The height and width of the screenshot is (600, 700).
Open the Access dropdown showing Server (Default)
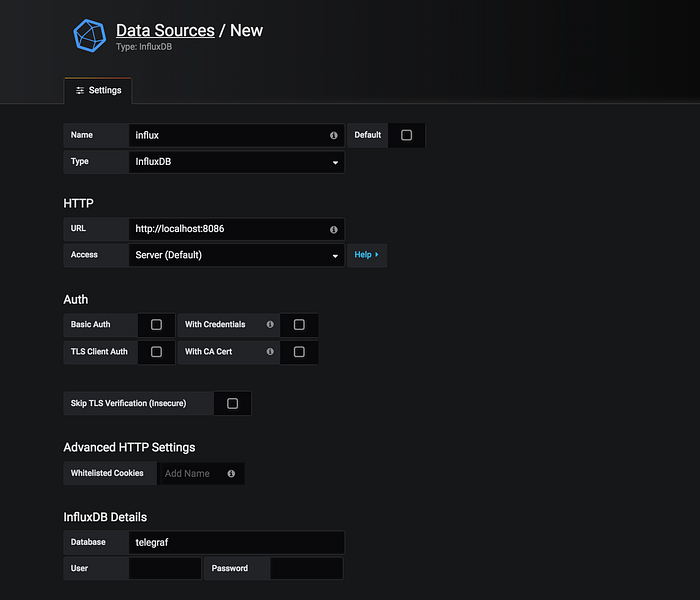[x=237, y=255]
